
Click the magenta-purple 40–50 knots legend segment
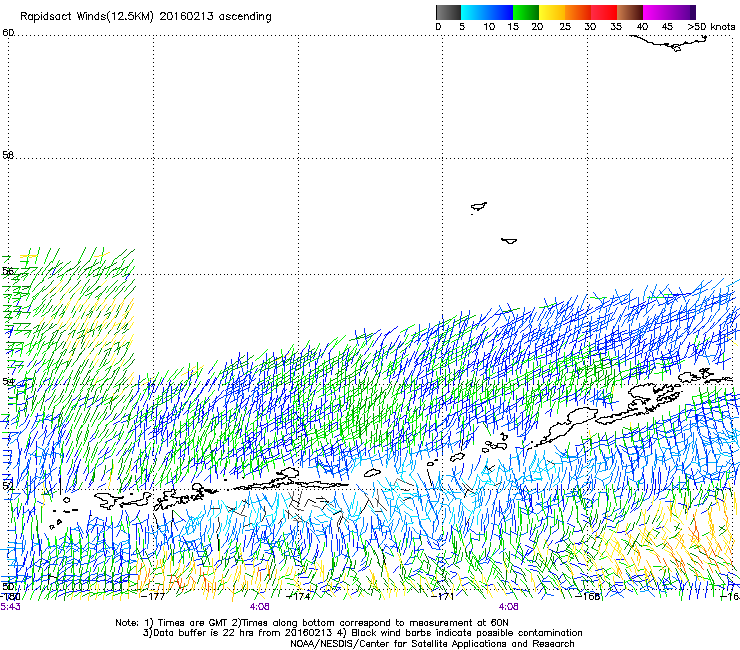point(669,12)
